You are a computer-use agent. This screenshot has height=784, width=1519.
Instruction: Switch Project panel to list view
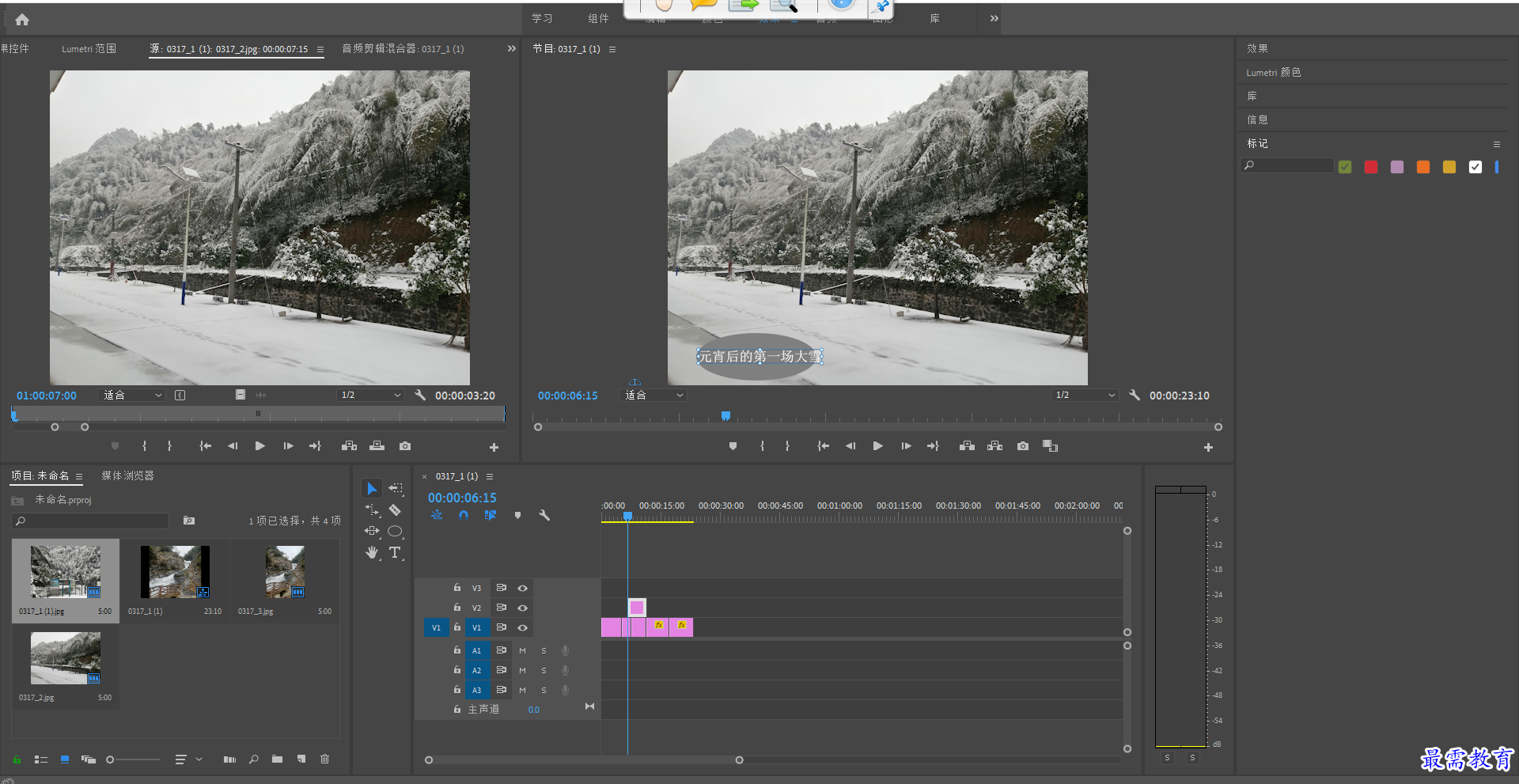click(41, 759)
